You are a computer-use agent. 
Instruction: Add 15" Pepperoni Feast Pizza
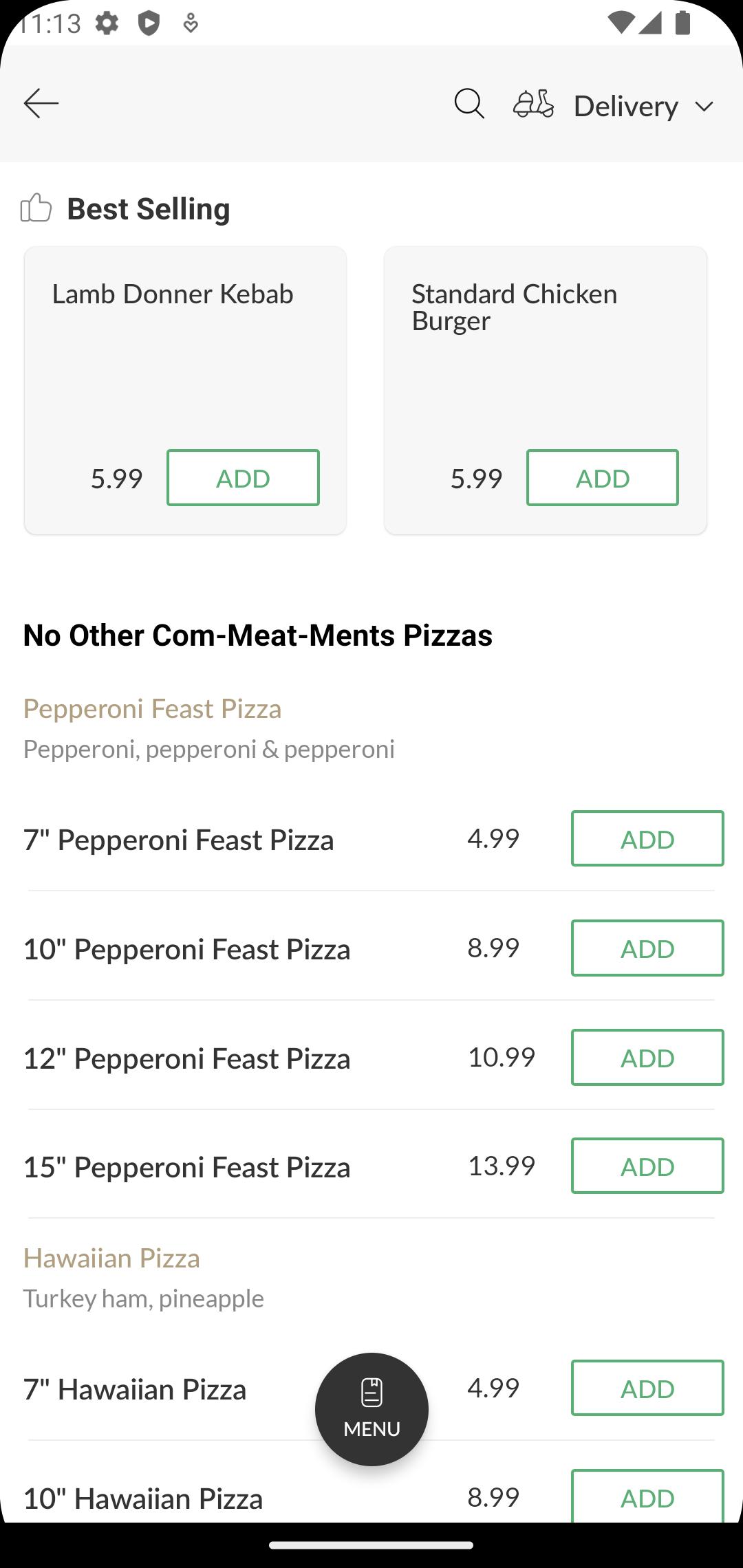coord(647,1166)
